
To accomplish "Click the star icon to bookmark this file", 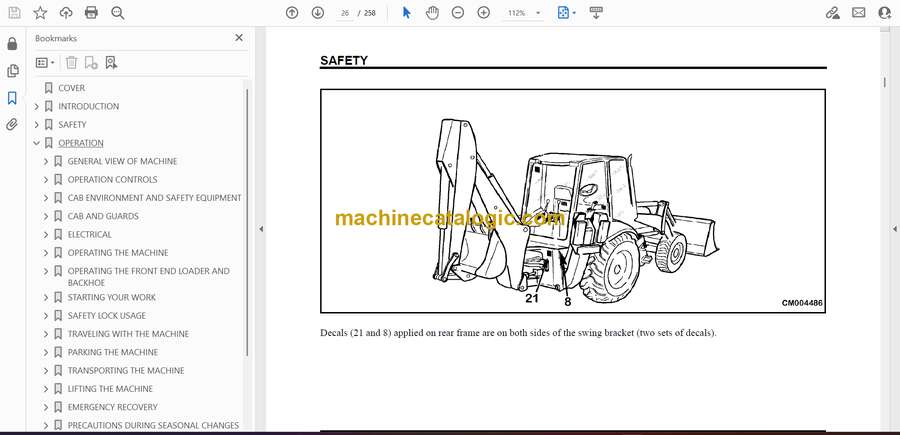I will click(40, 13).
